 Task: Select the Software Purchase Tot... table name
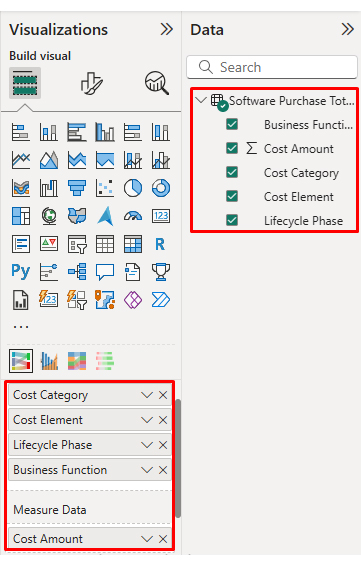click(292, 100)
